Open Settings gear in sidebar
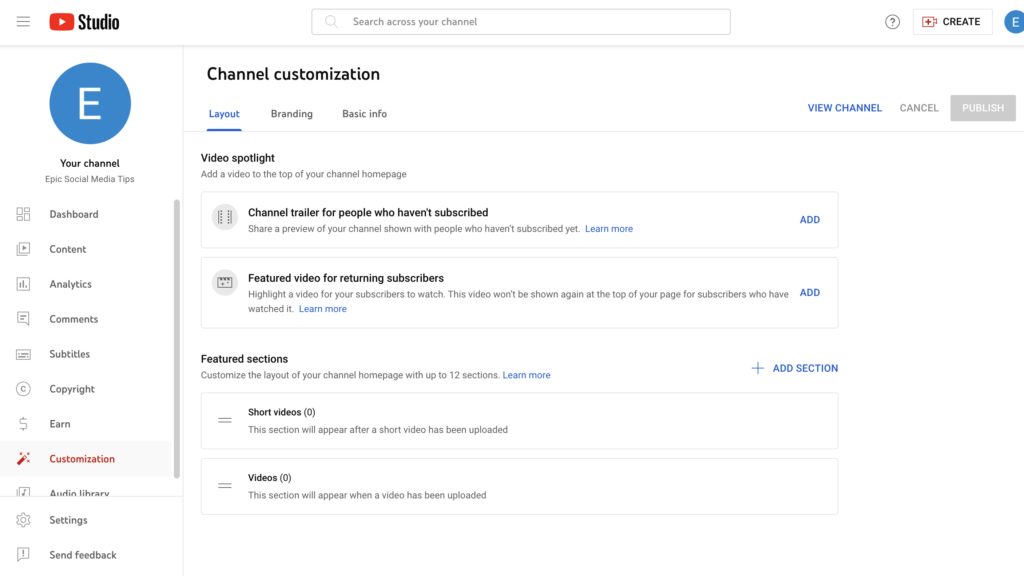This screenshot has height=576, width=1024. [23, 520]
